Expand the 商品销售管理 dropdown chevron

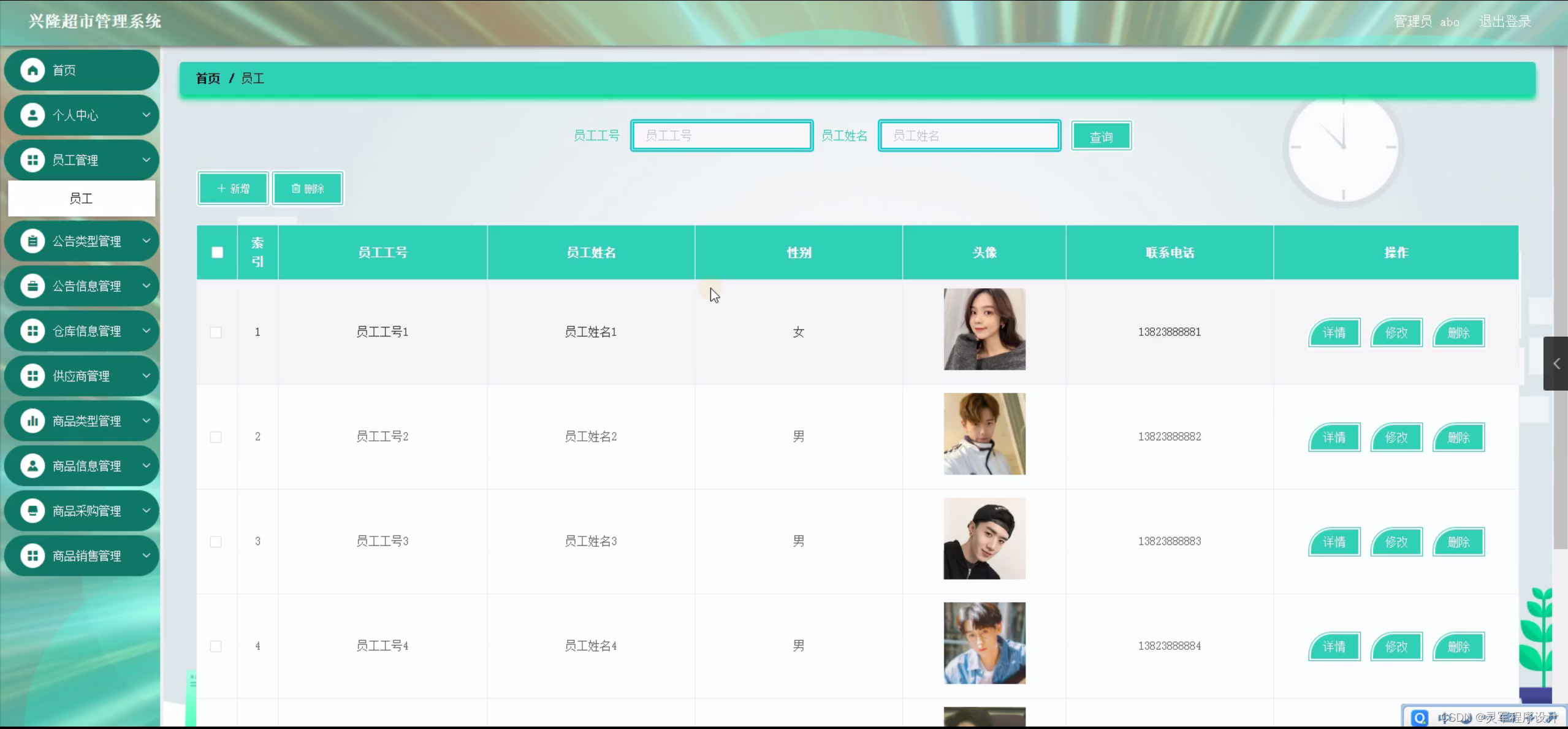[x=147, y=555]
